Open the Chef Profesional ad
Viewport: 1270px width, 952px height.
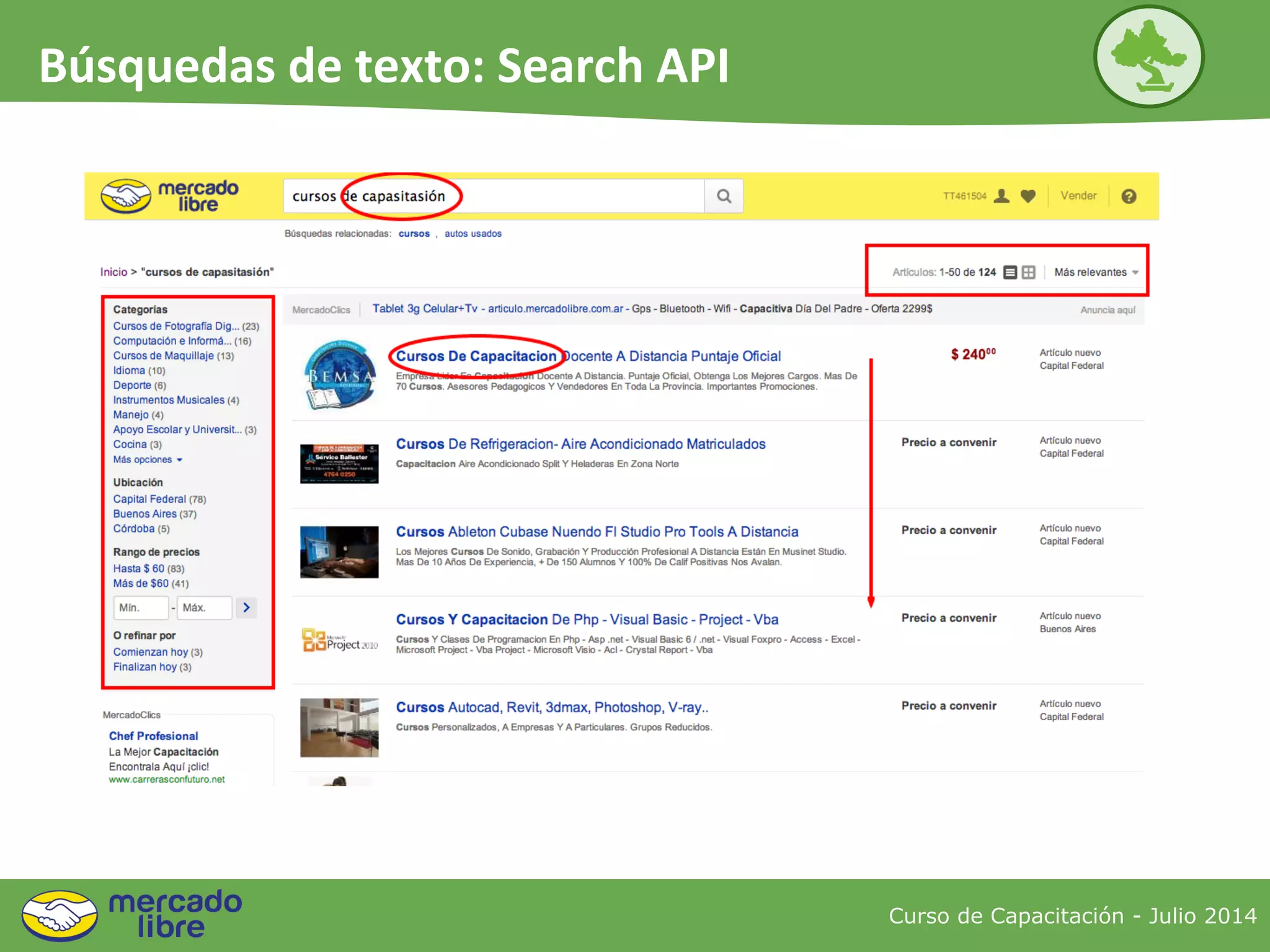tap(153, 736)
